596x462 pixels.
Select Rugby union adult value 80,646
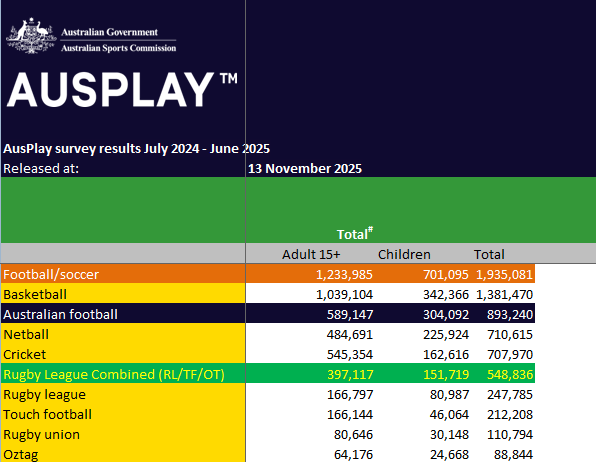(x=353, y=434)
